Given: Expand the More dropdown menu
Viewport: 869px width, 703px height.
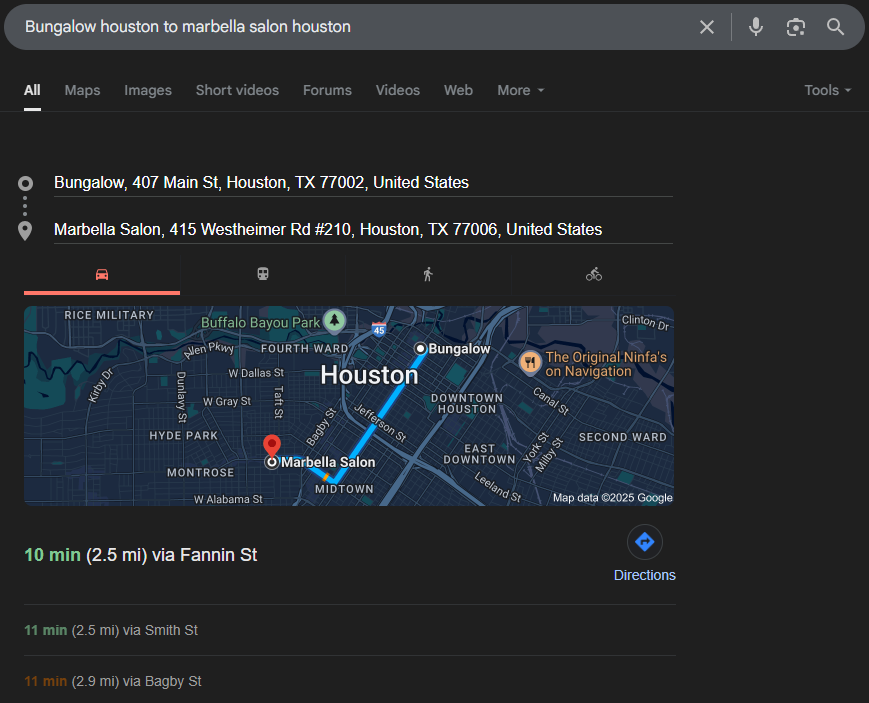Looking at the screenshot, I should pos(520,90).
